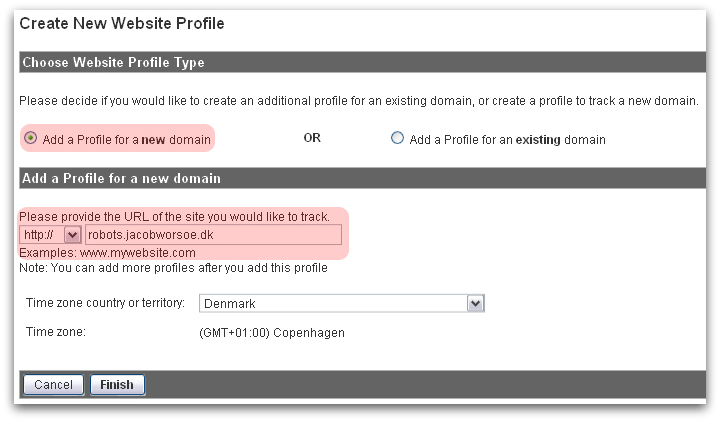This screenshot has height=422, width=720.
Task: Click the "Create New Website Profile" page heading
Action: (122, 22)
